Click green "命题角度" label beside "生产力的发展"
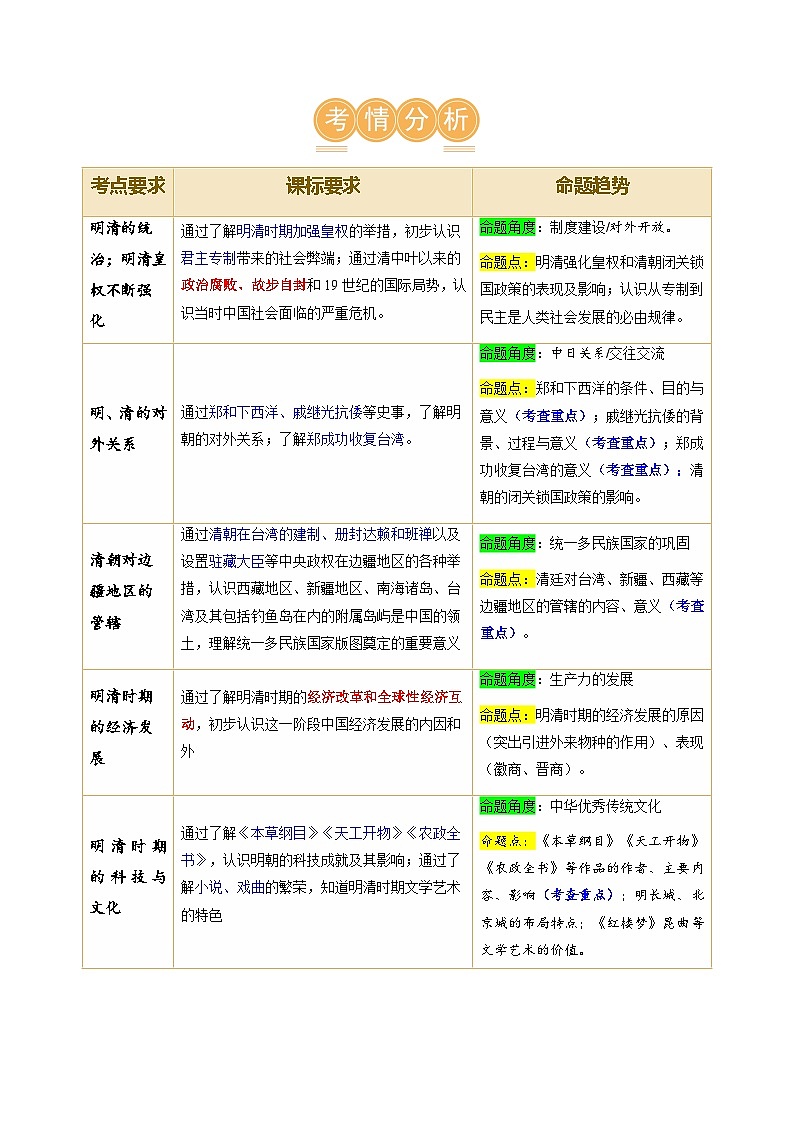This screenshot has width=794, height=1123. point(507,680)
